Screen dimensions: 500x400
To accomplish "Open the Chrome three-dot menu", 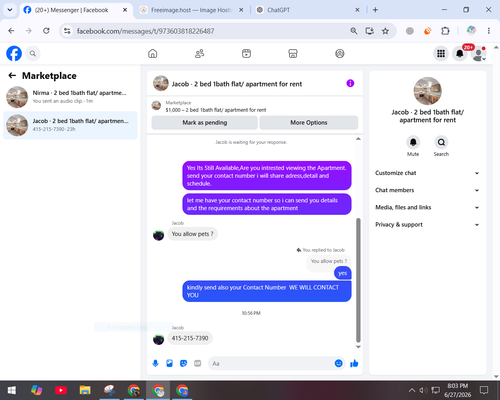I will point(489,31).
